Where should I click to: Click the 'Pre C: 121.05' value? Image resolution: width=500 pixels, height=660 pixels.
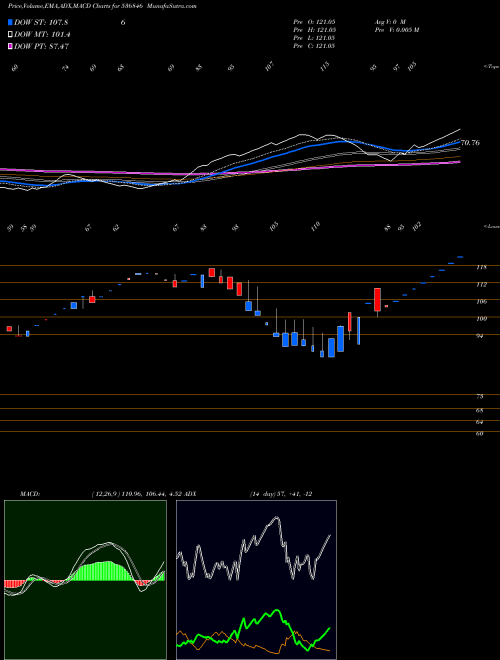point(314,46)
